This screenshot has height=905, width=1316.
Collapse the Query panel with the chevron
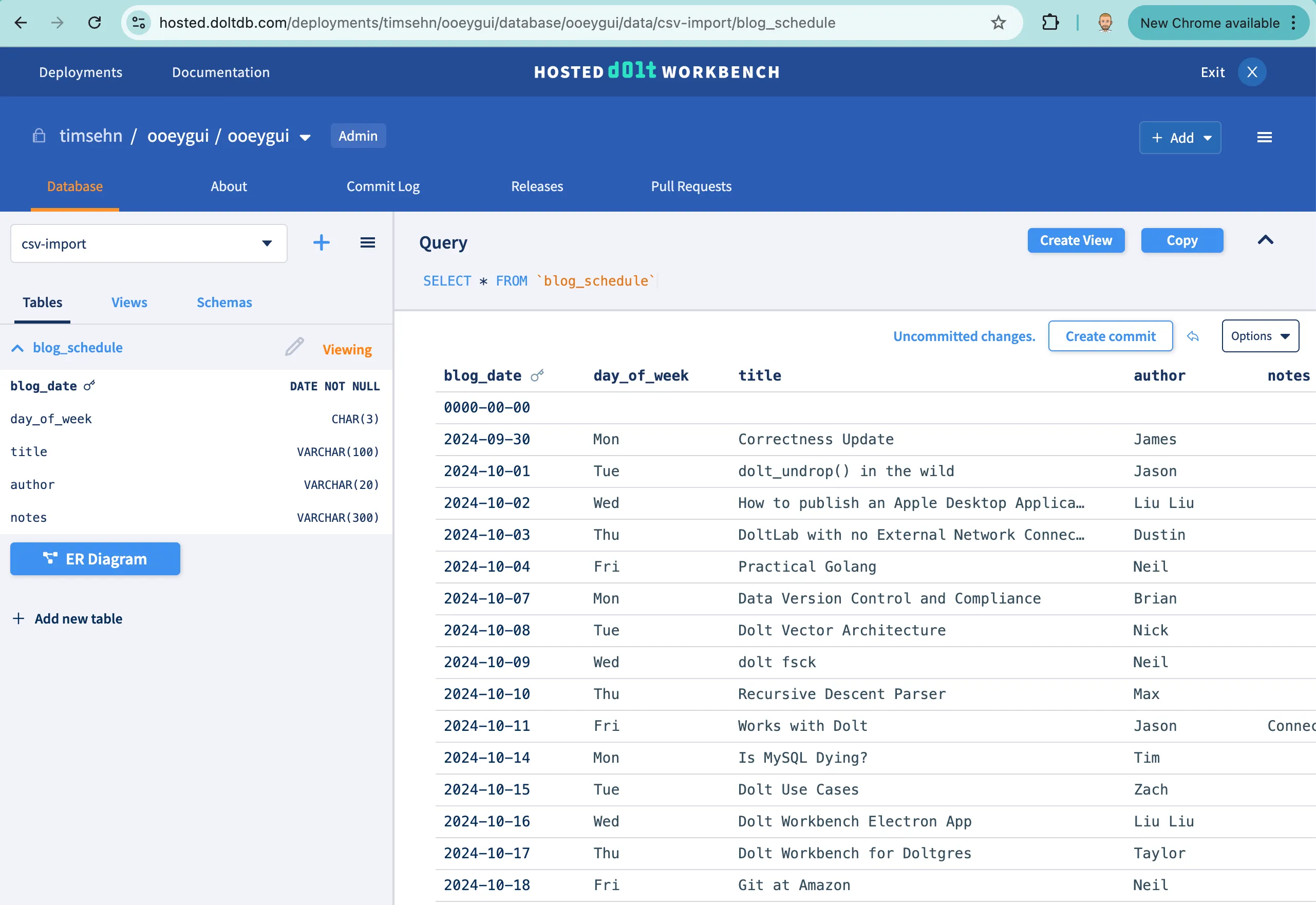tap(1265, 240)
